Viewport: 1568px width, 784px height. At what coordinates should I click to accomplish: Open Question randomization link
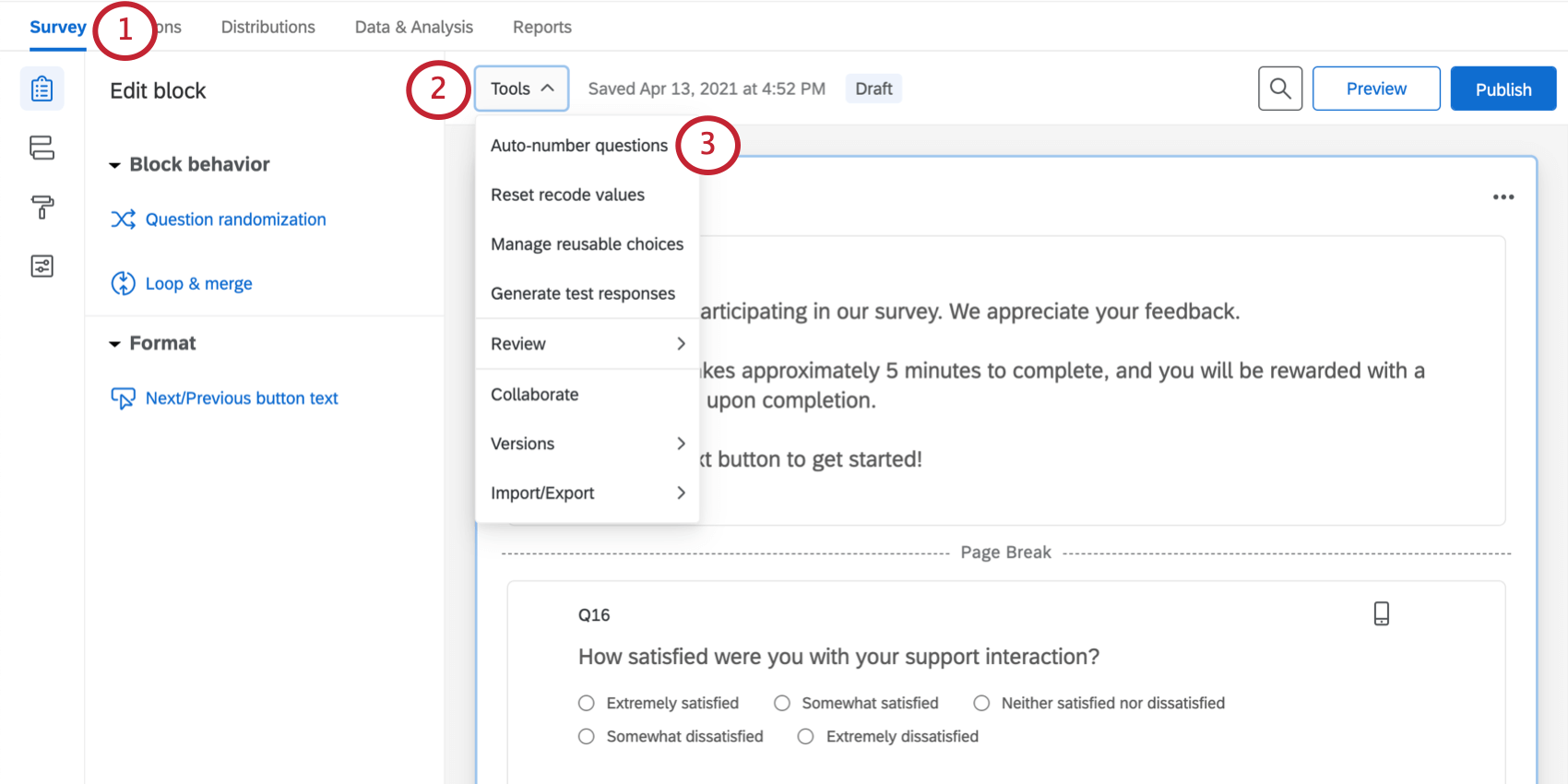click(235, 220)
